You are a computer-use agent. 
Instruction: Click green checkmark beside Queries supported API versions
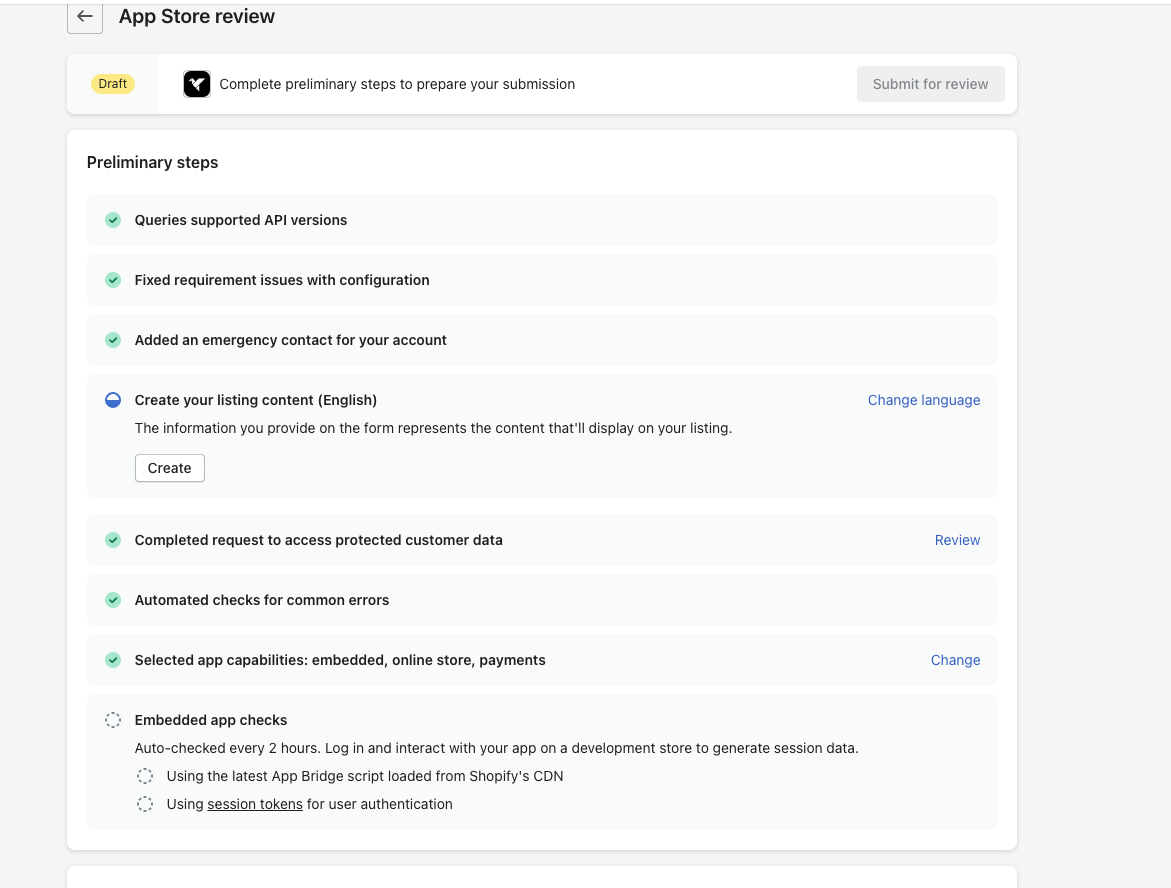tap(113, 220)
